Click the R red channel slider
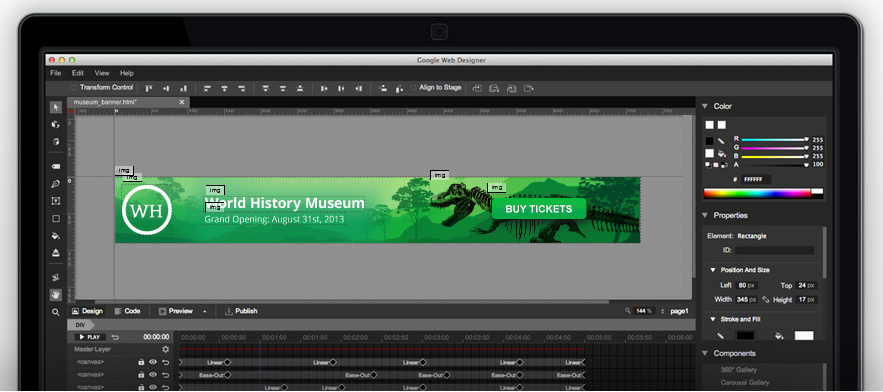The width and height of the screenshot is (883, 392). click(x=774, y=139)
